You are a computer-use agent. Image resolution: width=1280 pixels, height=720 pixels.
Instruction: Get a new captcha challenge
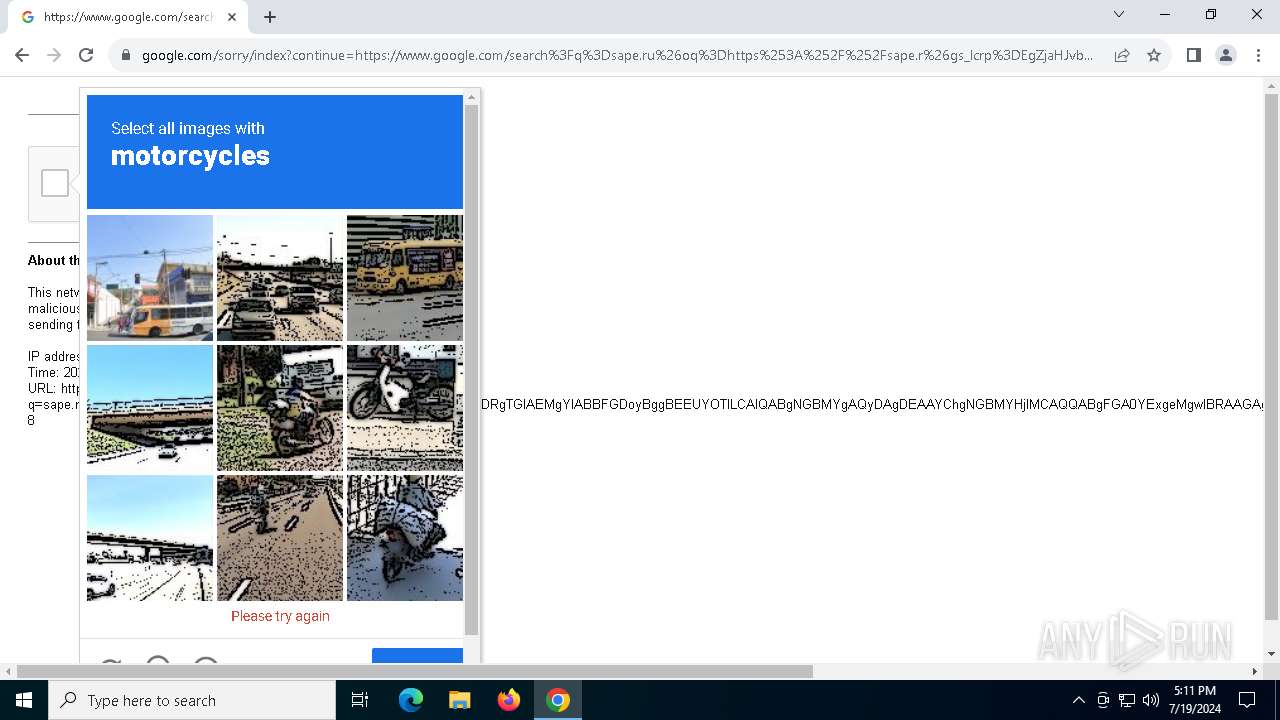coord(110,662)
